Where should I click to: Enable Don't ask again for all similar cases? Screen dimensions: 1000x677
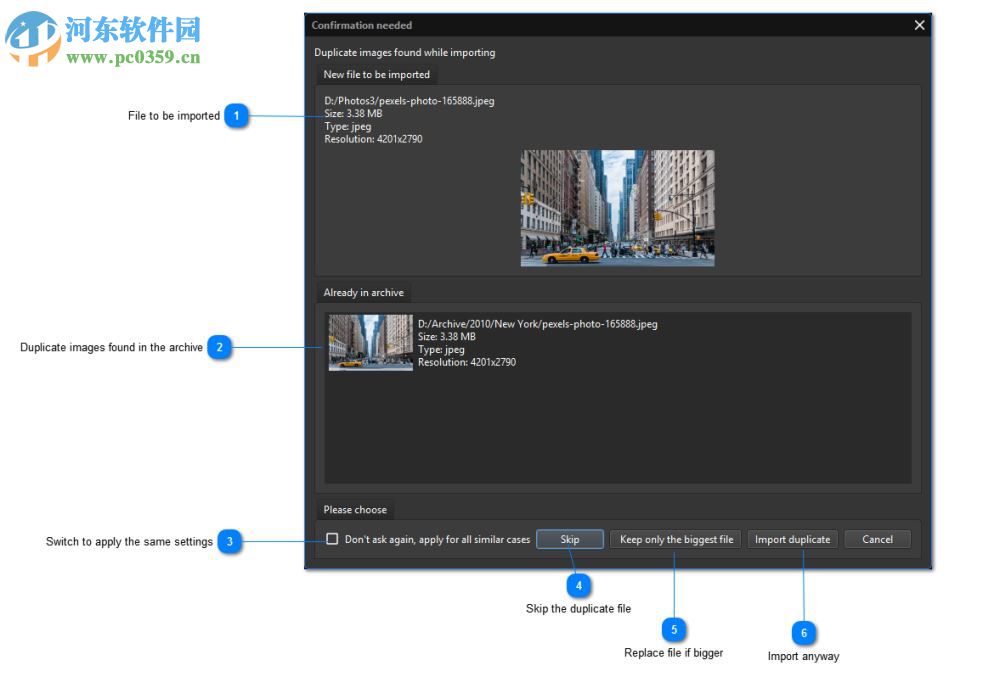point(331,539)
